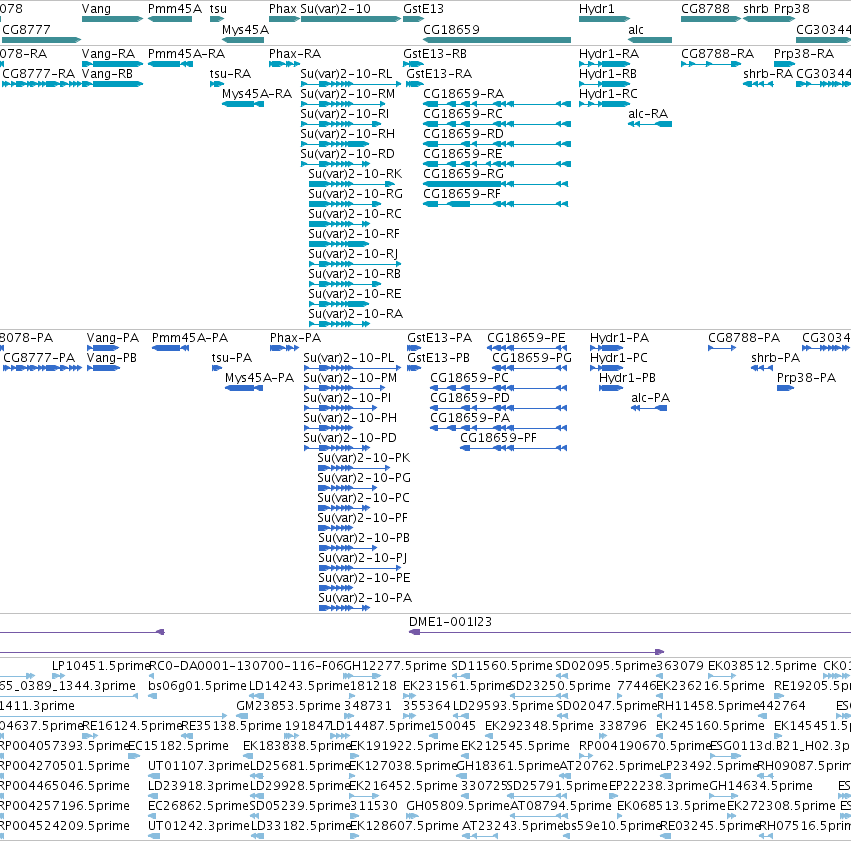Select EST GH18361.5prime

coord(461,776)
